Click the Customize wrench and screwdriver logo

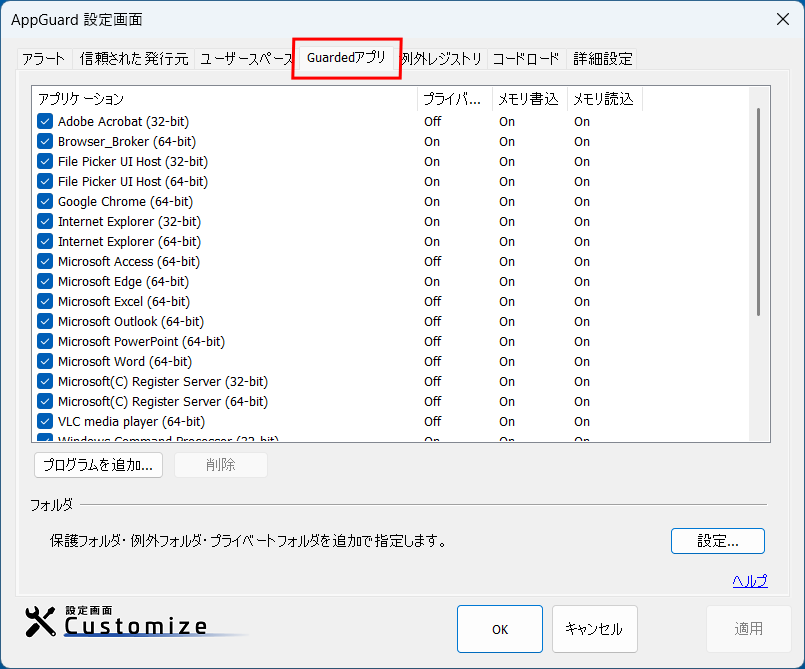tap(41, 622)
